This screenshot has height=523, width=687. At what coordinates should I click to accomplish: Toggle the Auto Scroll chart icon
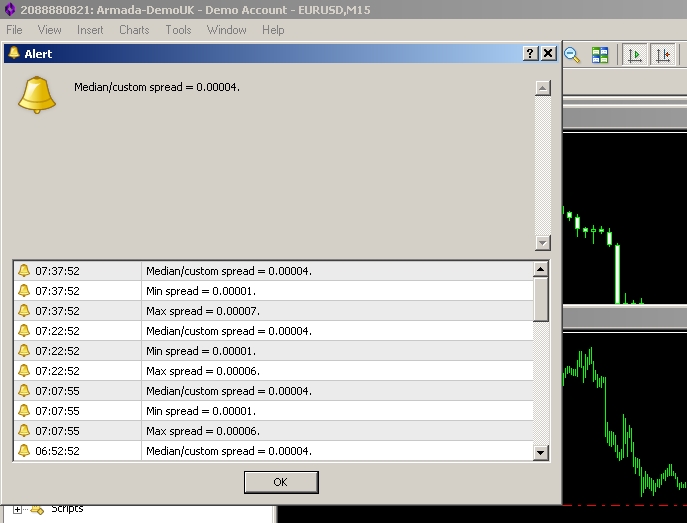pos(634,55)
